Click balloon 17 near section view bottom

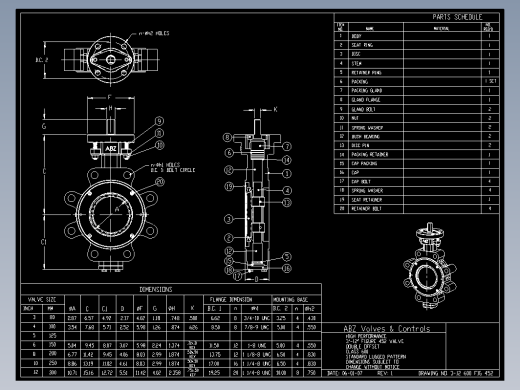pyautogui.click(x=237, y=276)
